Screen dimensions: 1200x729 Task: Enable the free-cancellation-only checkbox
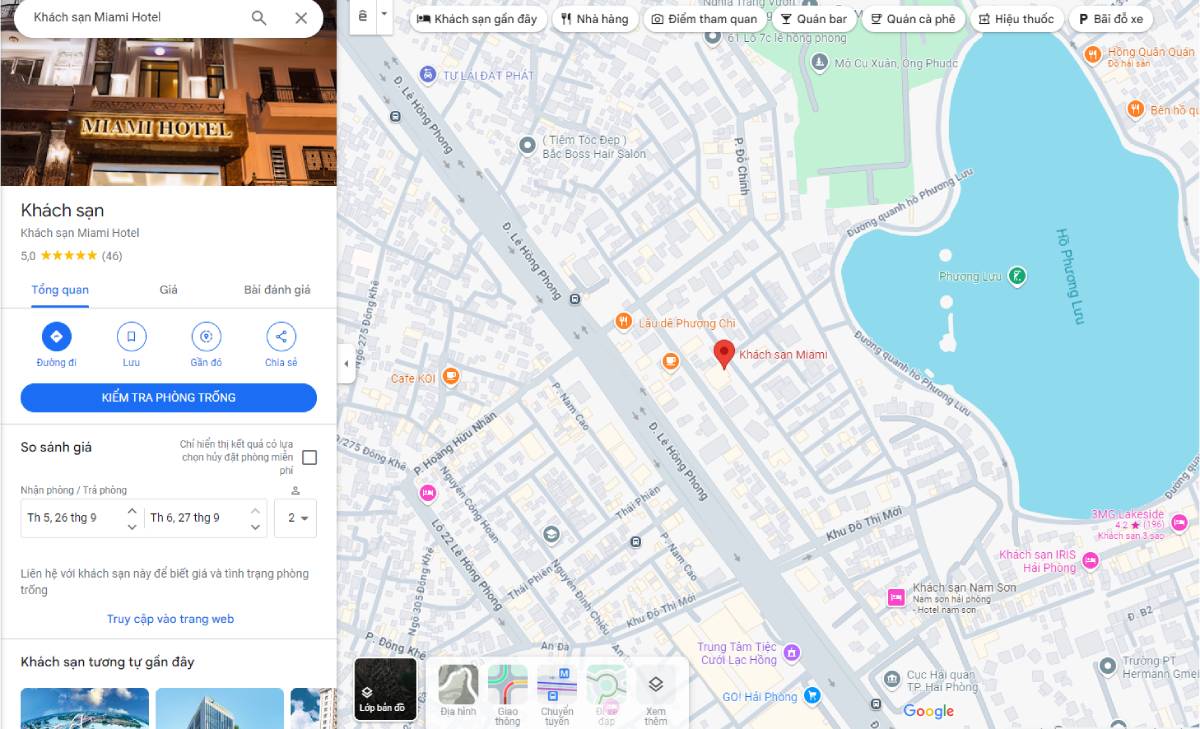310,458
